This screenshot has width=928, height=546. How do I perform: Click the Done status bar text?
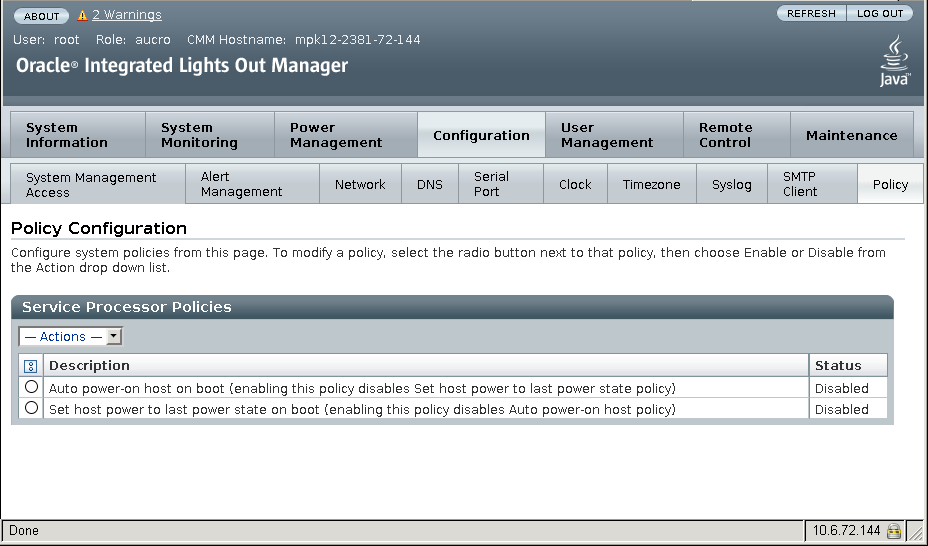tap(24, 531)
